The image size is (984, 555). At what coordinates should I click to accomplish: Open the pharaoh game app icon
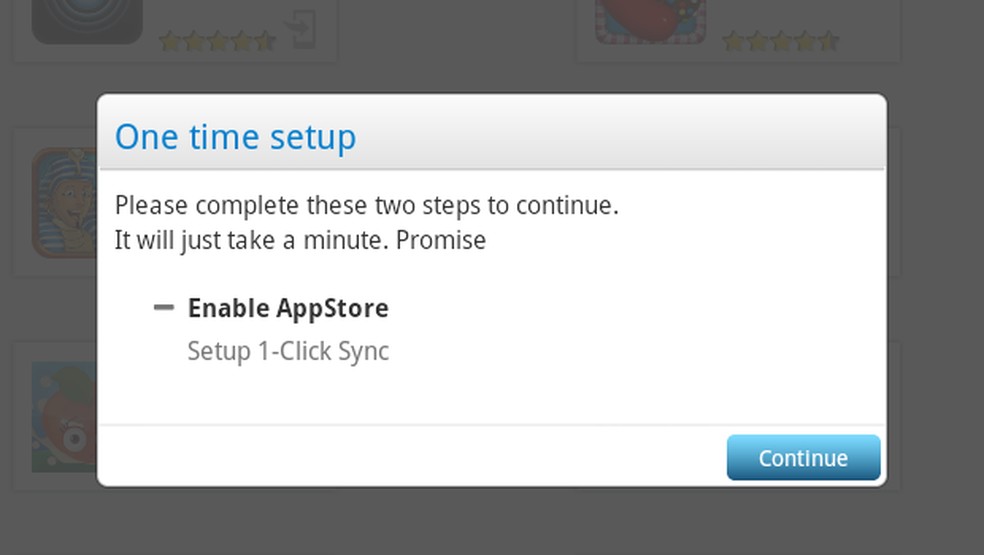(64, 203)
